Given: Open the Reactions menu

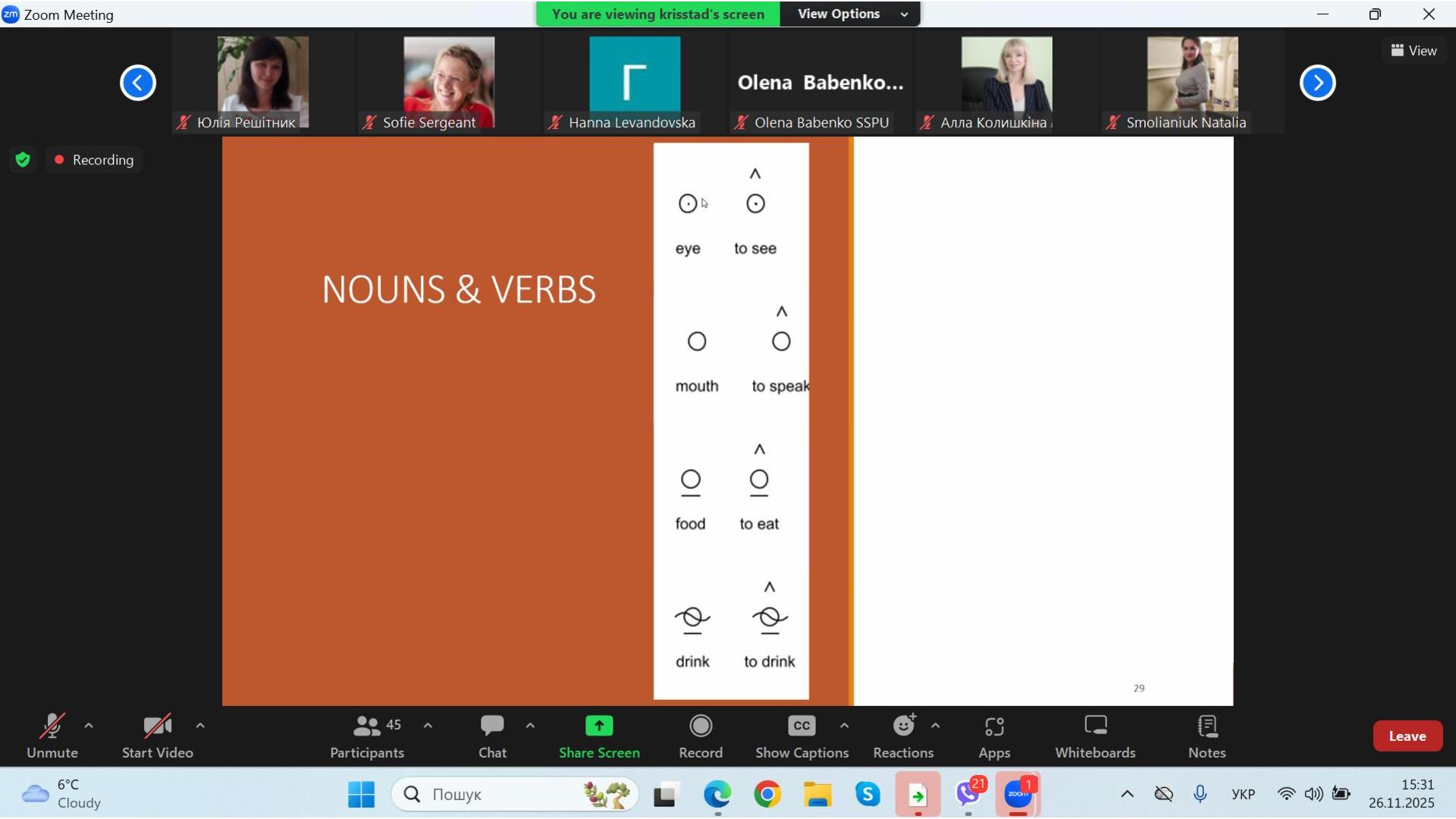Looking at the screenshot, I should click(x=902, y=736).
